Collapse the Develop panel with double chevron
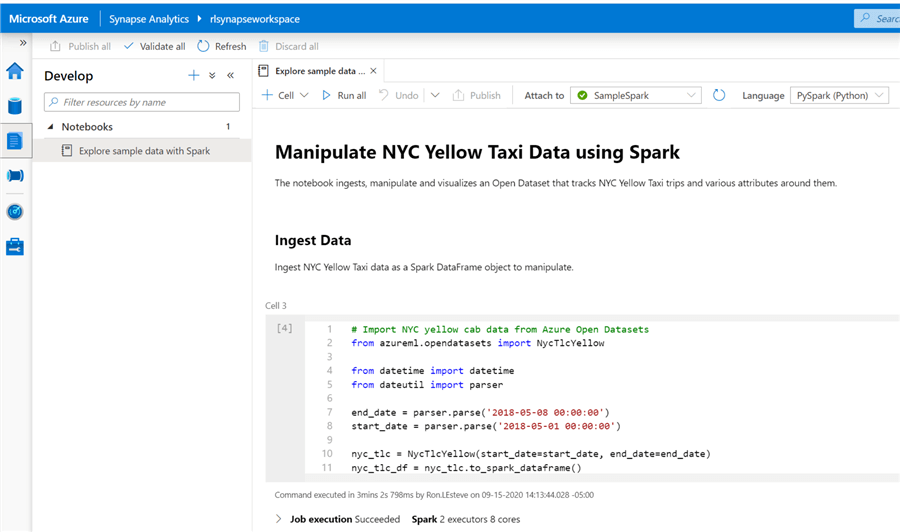900x532 pixels. [x=230, y=76]
